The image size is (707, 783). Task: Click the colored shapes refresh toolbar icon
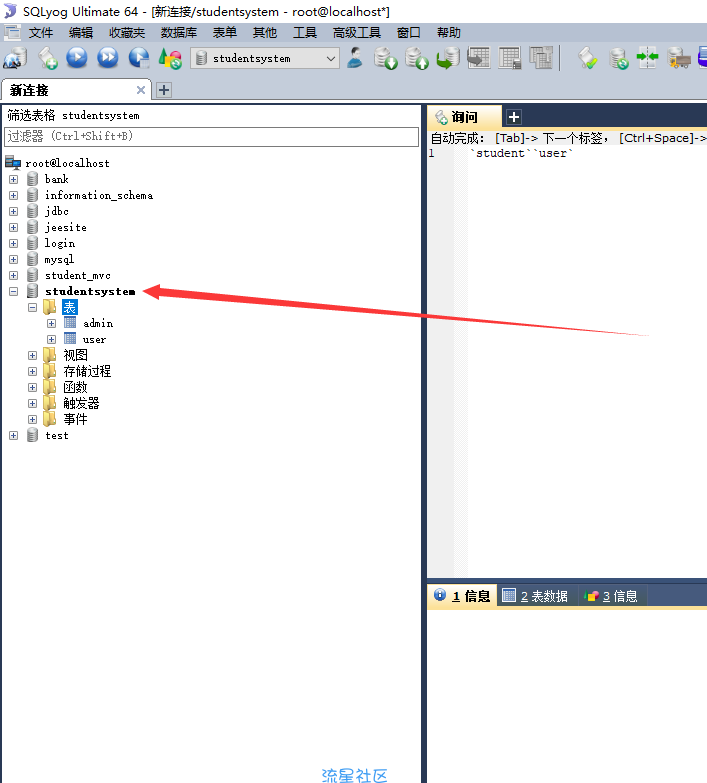170,58
